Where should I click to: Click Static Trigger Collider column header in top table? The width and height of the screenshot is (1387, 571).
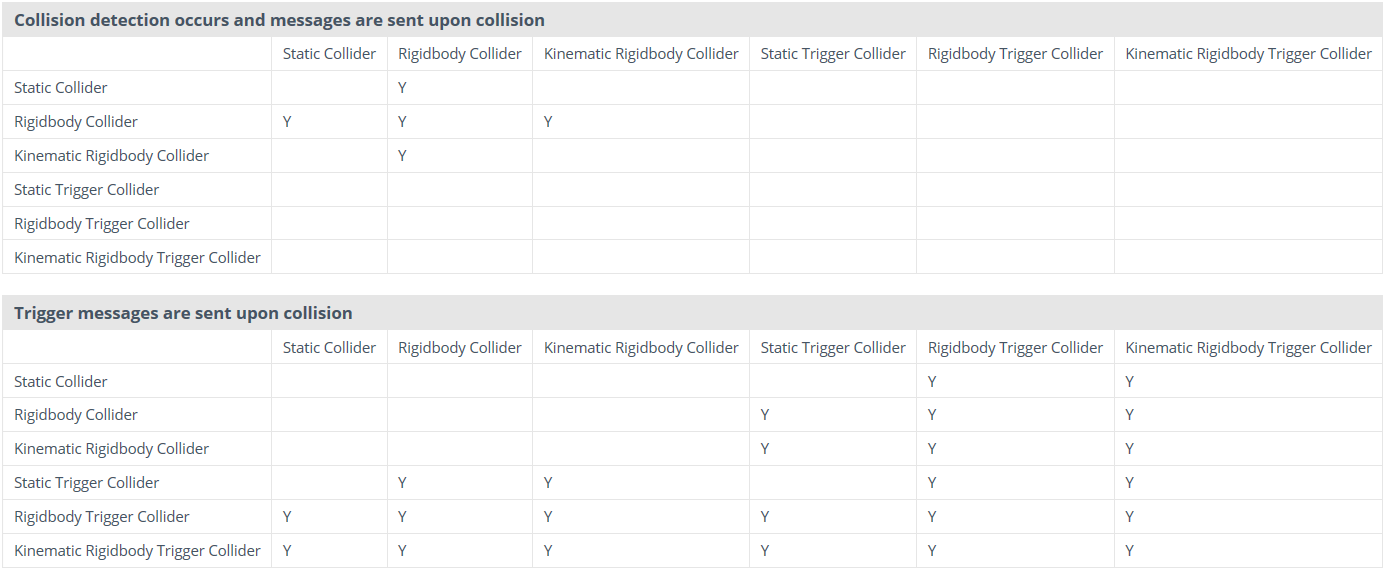(833, 54)
